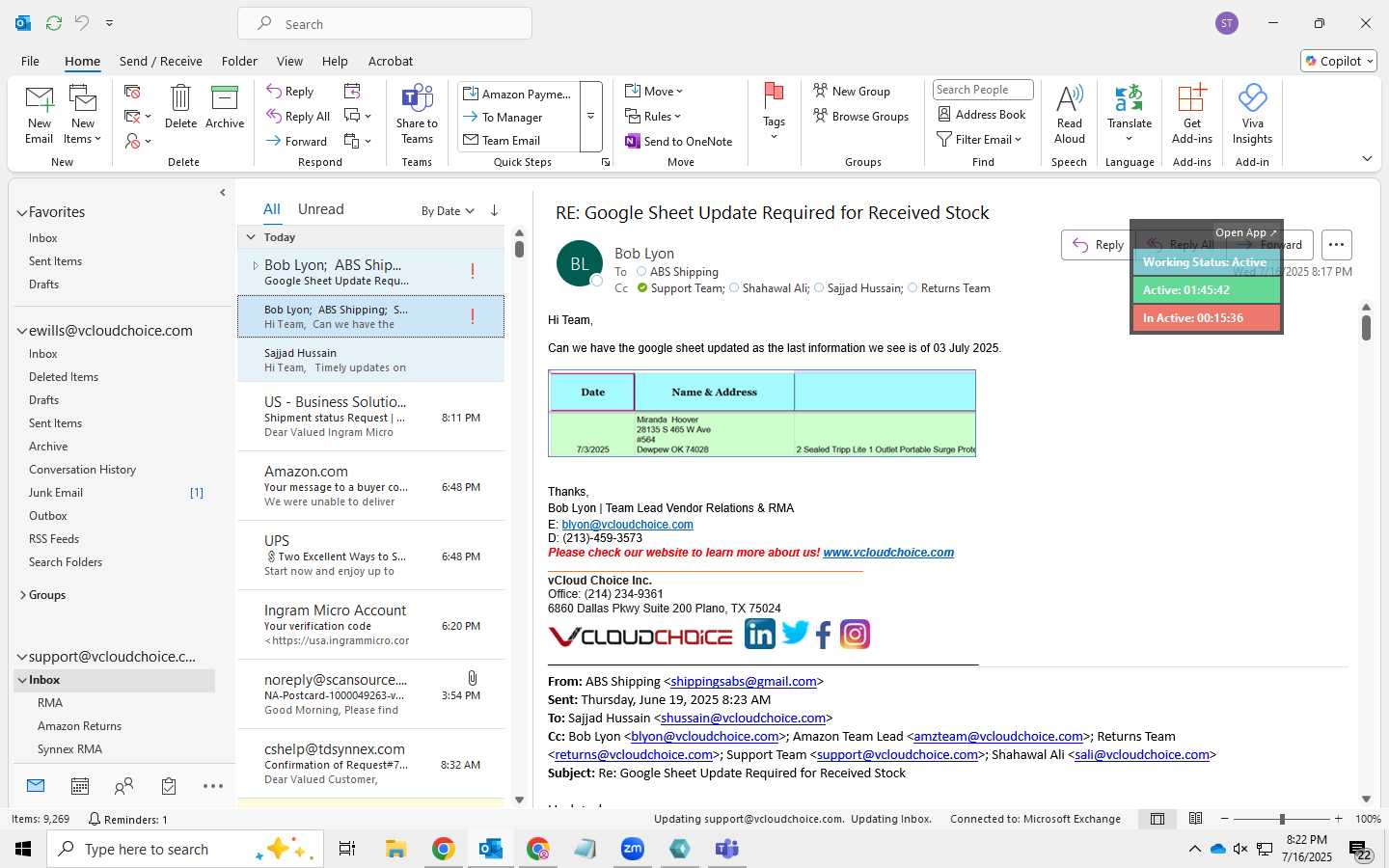
Task: Click Reply All in the ribbon
Action: click(x=299, y=117)
